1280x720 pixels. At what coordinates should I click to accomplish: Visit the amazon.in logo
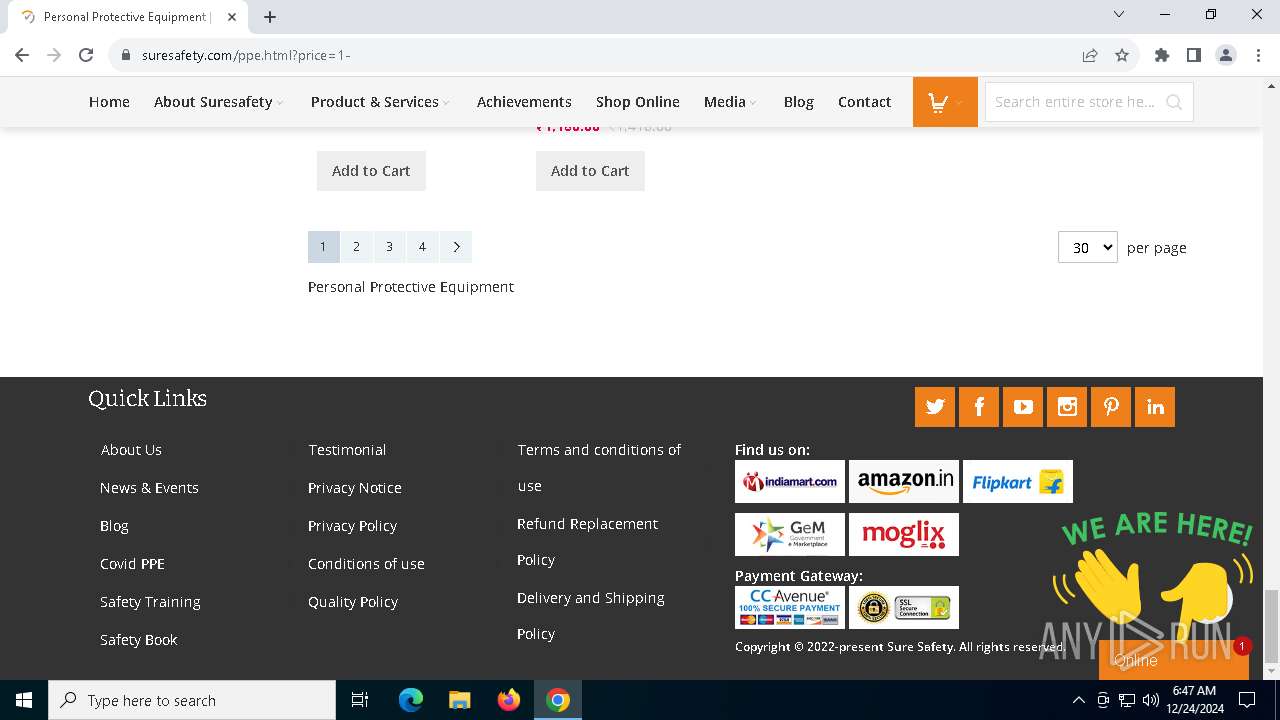pyautogui.click(x=904, y=481)
